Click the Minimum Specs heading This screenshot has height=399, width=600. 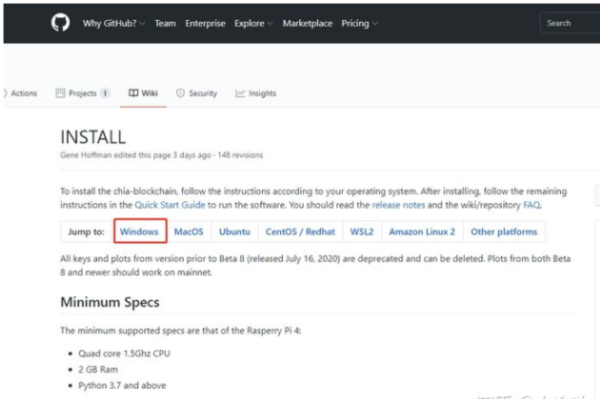110,302
